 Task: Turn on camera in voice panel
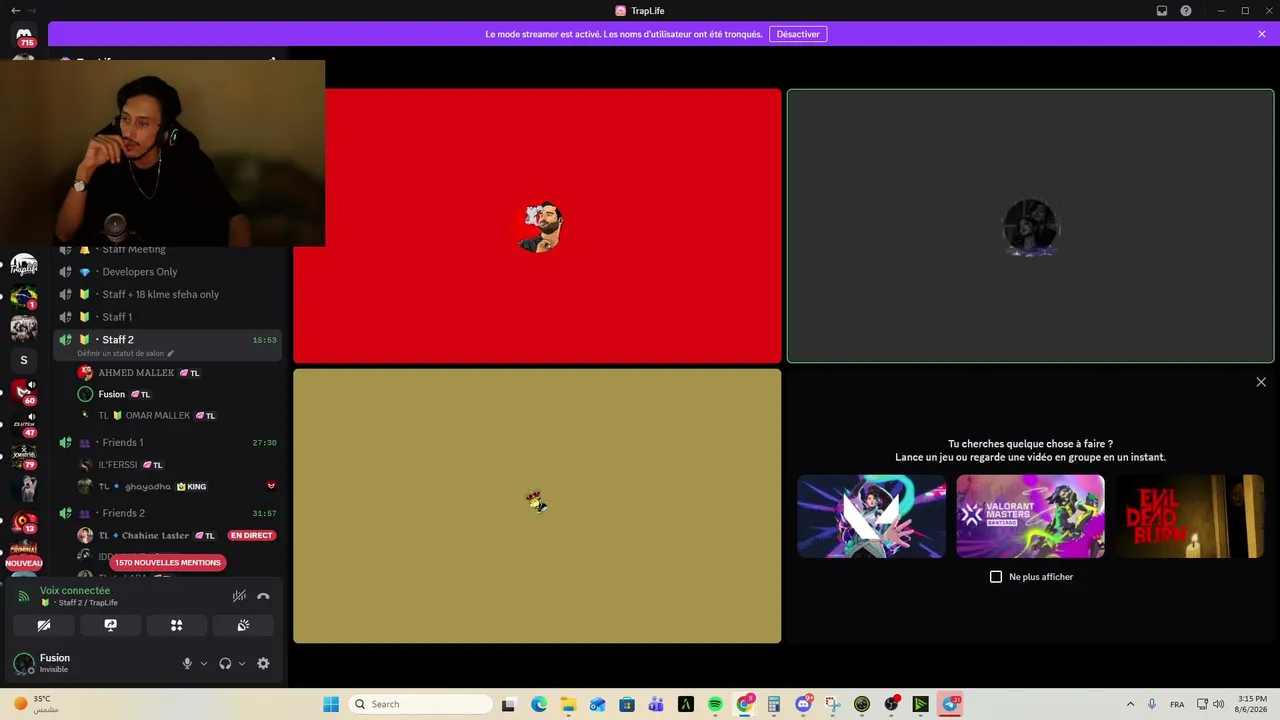(x=44, y=625)
